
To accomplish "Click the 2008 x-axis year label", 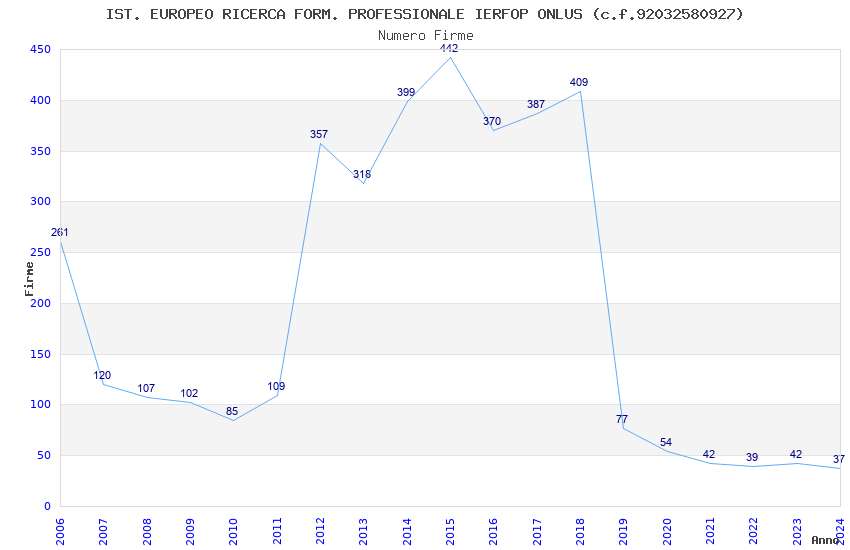I will [146, 532].
